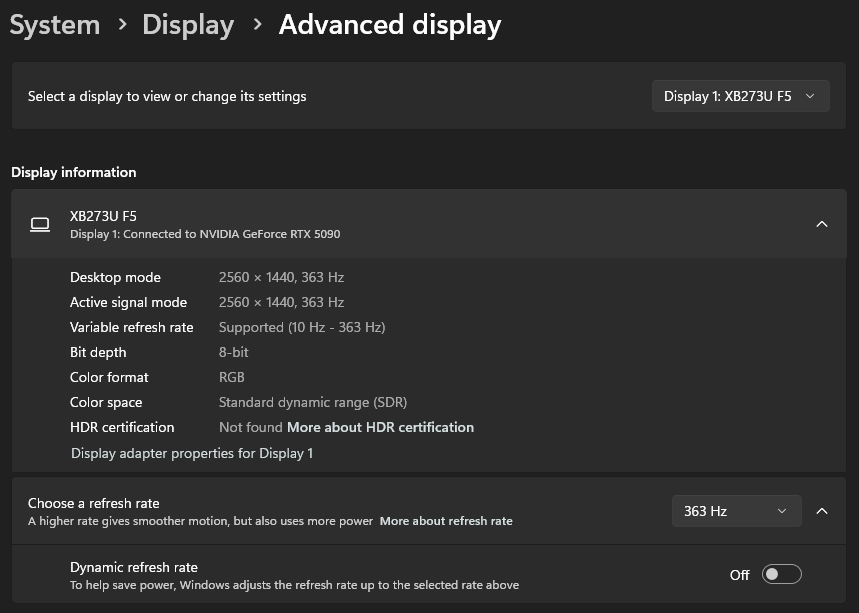
Task: Click the 'Color format' label
Action: pyautogui.click(x=109, y=377)
